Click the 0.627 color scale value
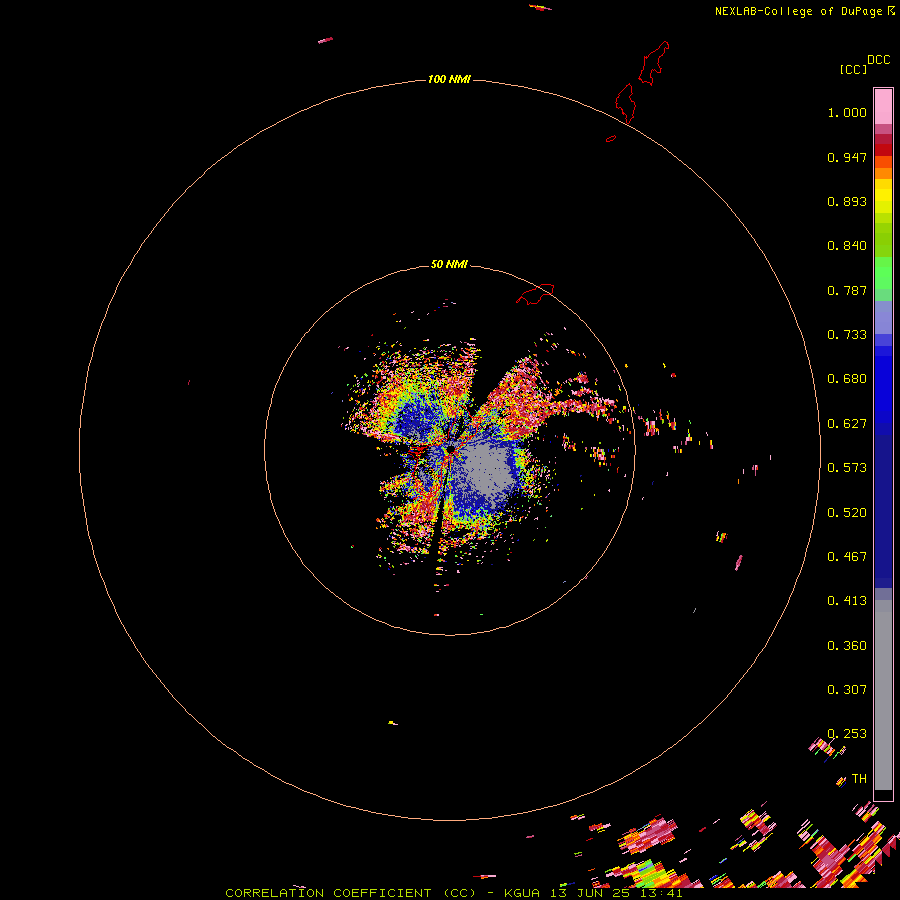 coord(847,424)
